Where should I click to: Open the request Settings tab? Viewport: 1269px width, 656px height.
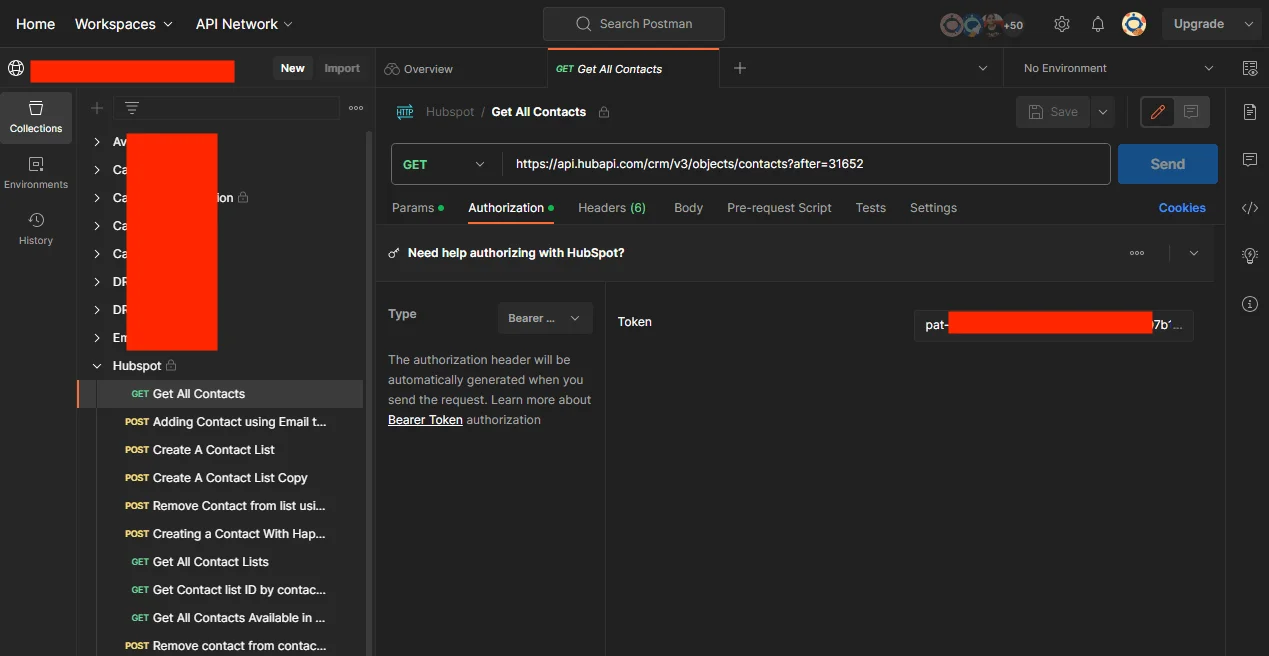point(933,208)
